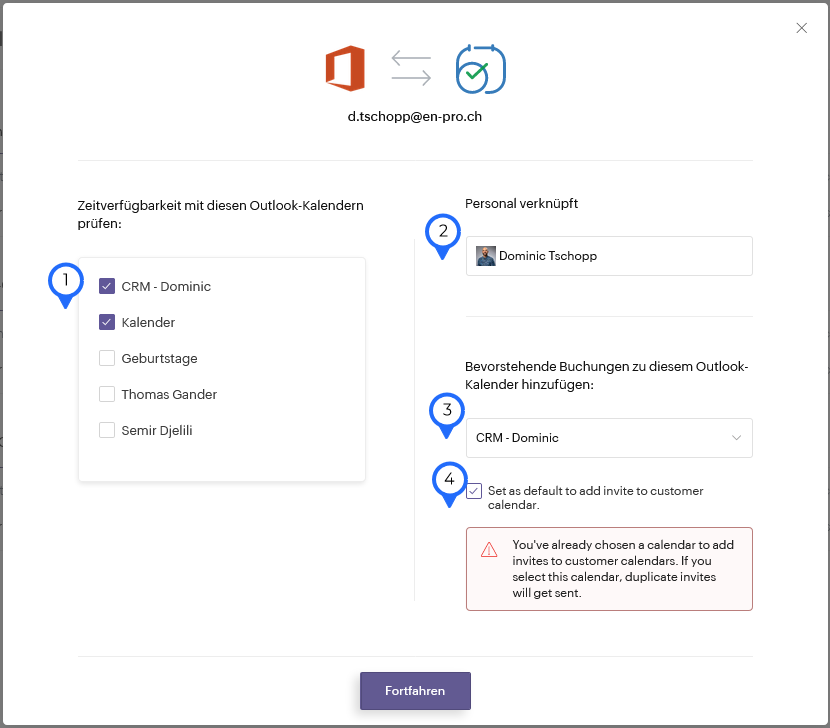Open the CRM - Dominic calendar dropdown
Viewport: 830px width, 728px height.
pos(609,438)
